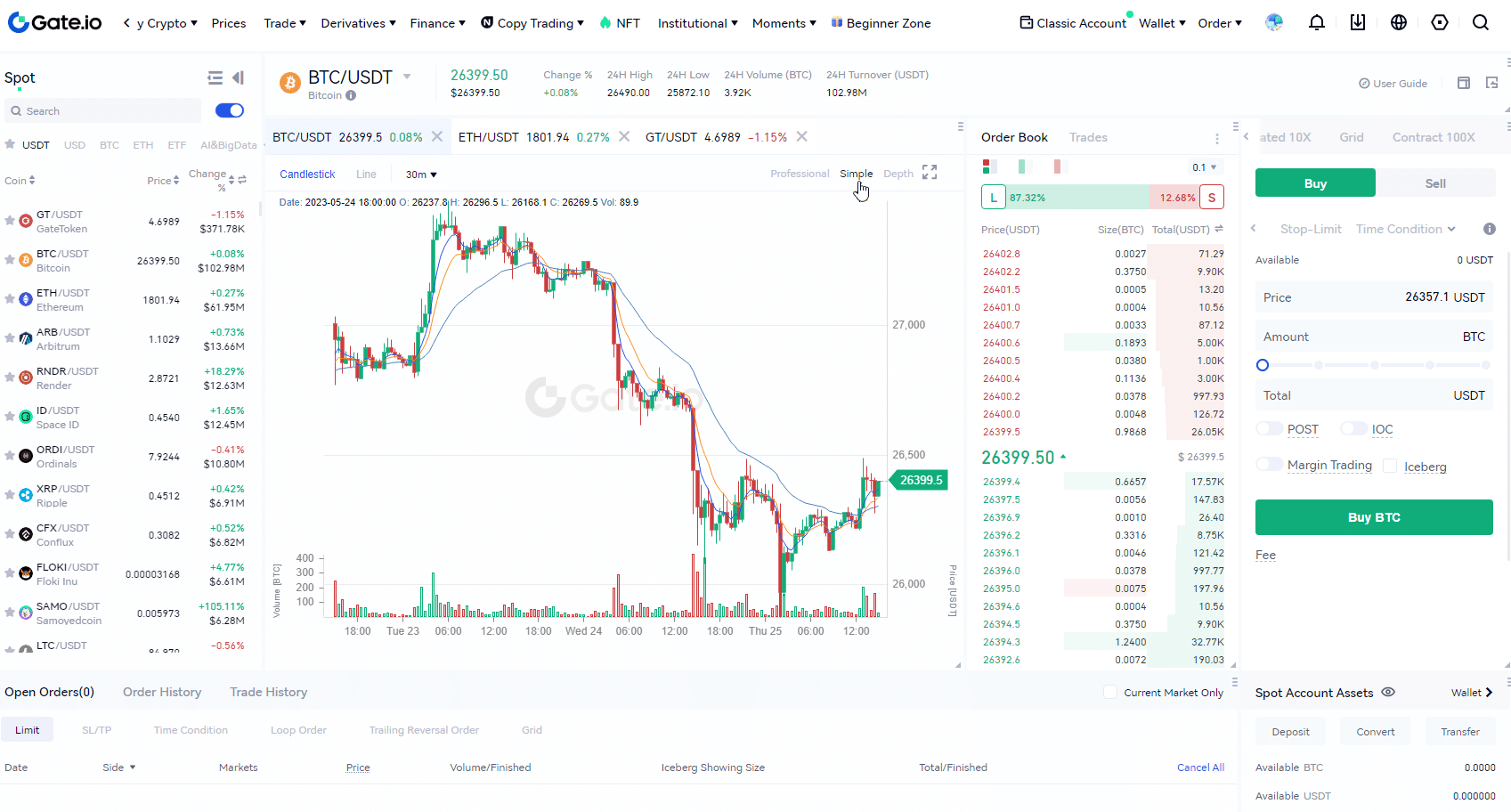Click the search magnifier in top bar

click(x=1481, y=23)
